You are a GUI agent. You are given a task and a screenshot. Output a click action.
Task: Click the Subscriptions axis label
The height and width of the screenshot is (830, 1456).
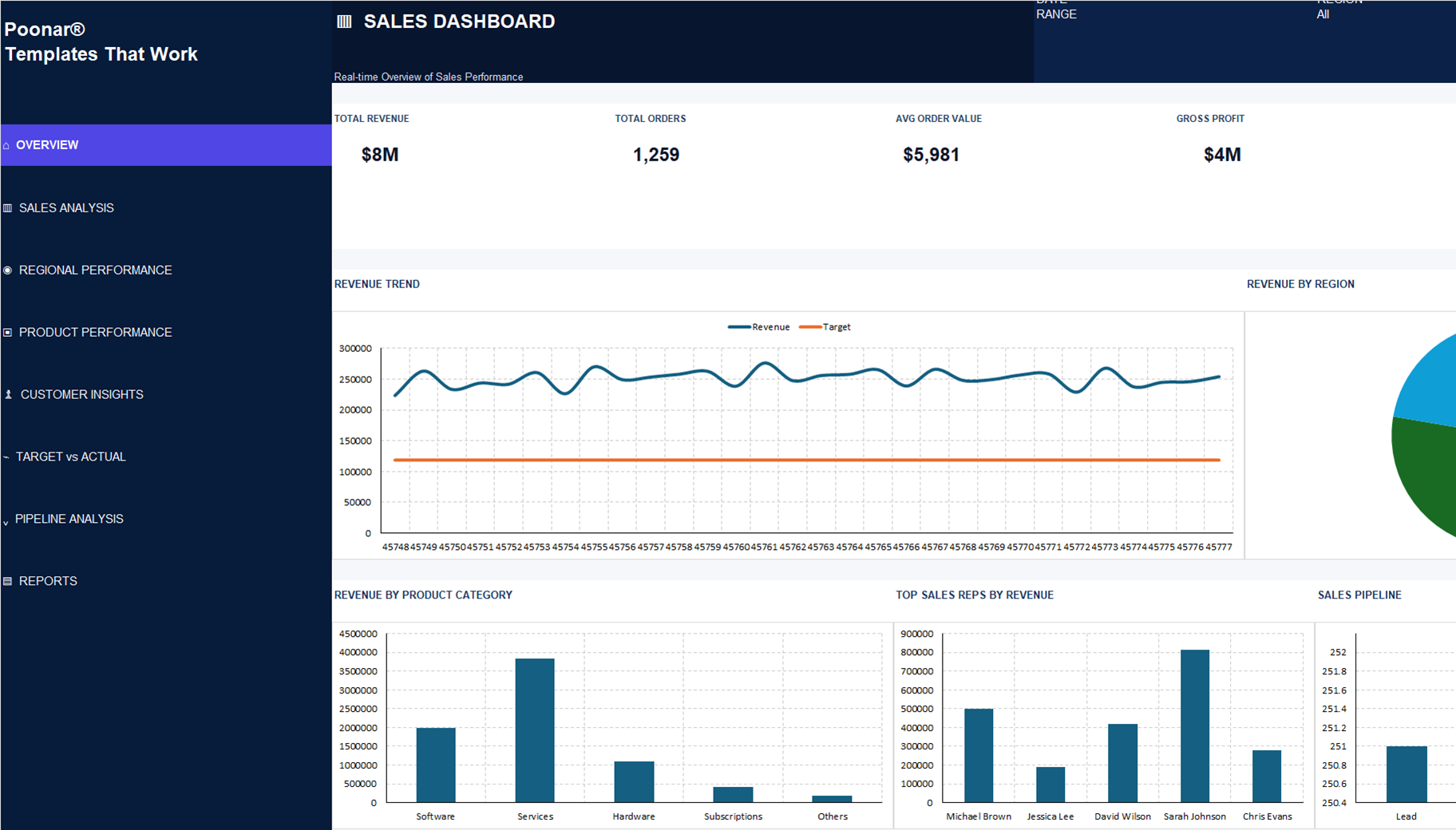[733, 816]
